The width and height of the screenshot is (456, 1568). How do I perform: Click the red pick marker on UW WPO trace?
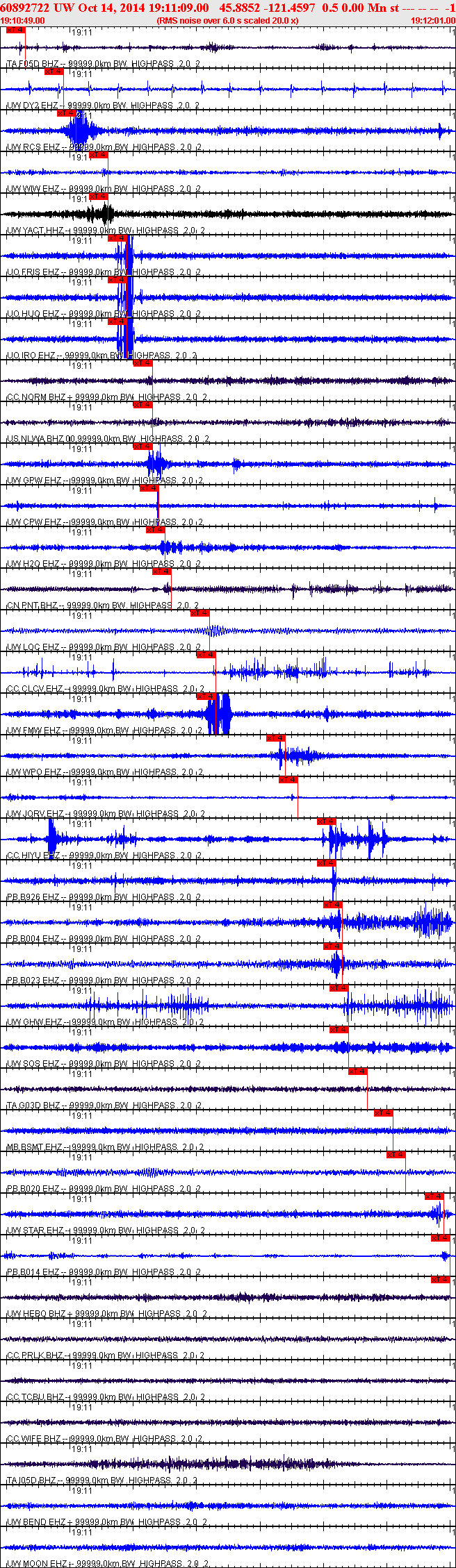[x=276, y=738]
